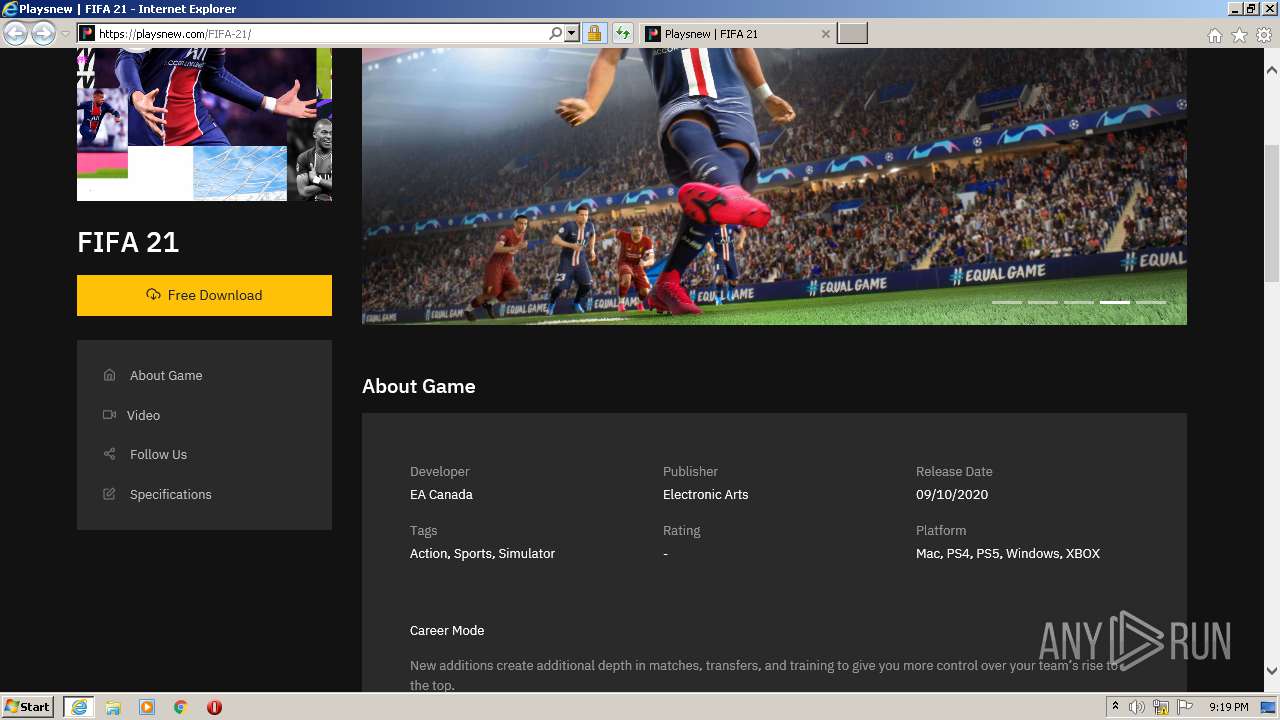Image resolution: width=1280 pixels, height=720 pixels.
Task: Open Opera from the taskbar
Action: (x=214, y=707)
